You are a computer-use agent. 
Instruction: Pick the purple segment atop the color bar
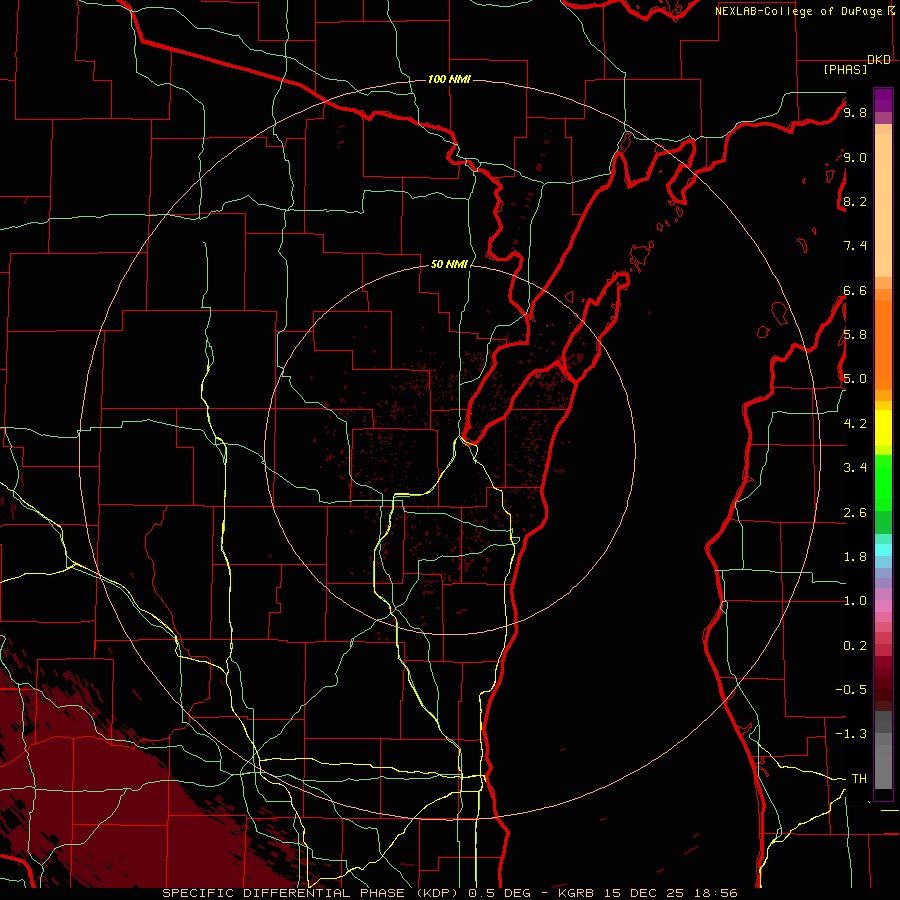[x=883, y=100]
